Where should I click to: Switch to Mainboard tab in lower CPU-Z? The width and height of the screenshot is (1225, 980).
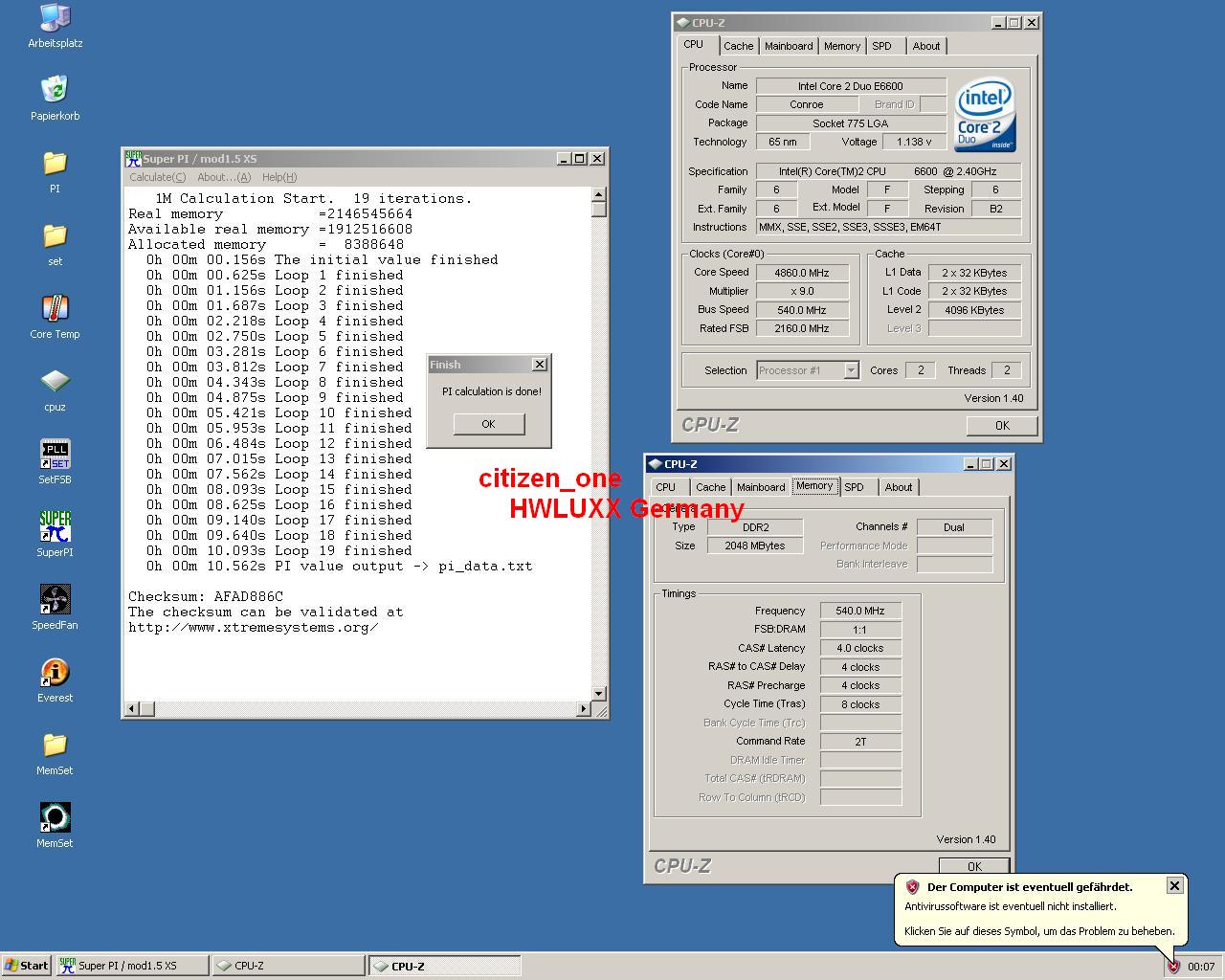click(761, 487)
